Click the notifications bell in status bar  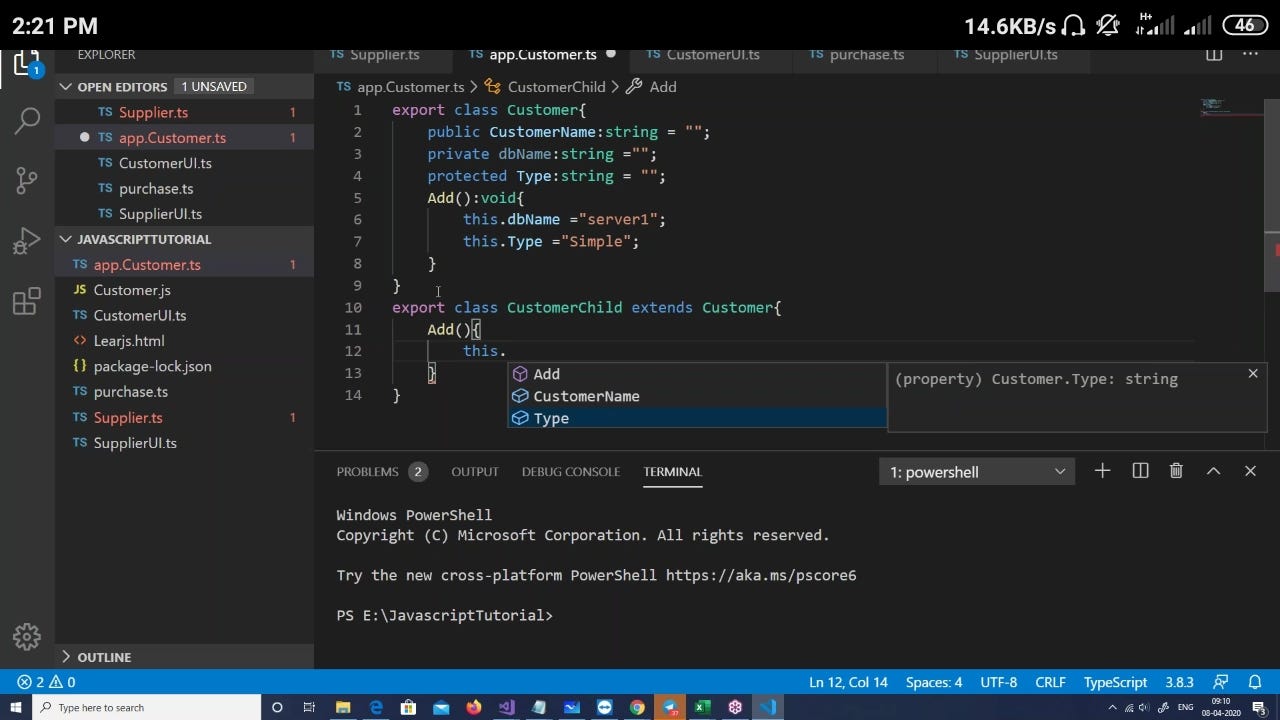click(x=1254, y=682)
